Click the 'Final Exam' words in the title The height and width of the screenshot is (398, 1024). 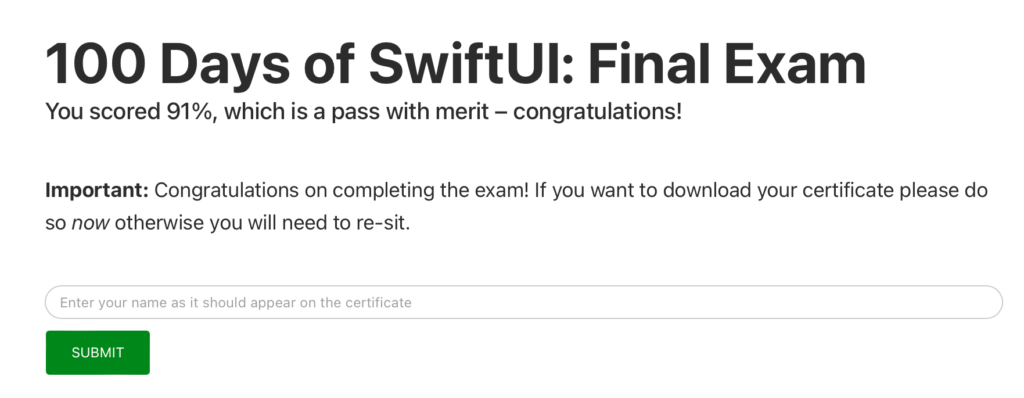(x=727, y=64)
